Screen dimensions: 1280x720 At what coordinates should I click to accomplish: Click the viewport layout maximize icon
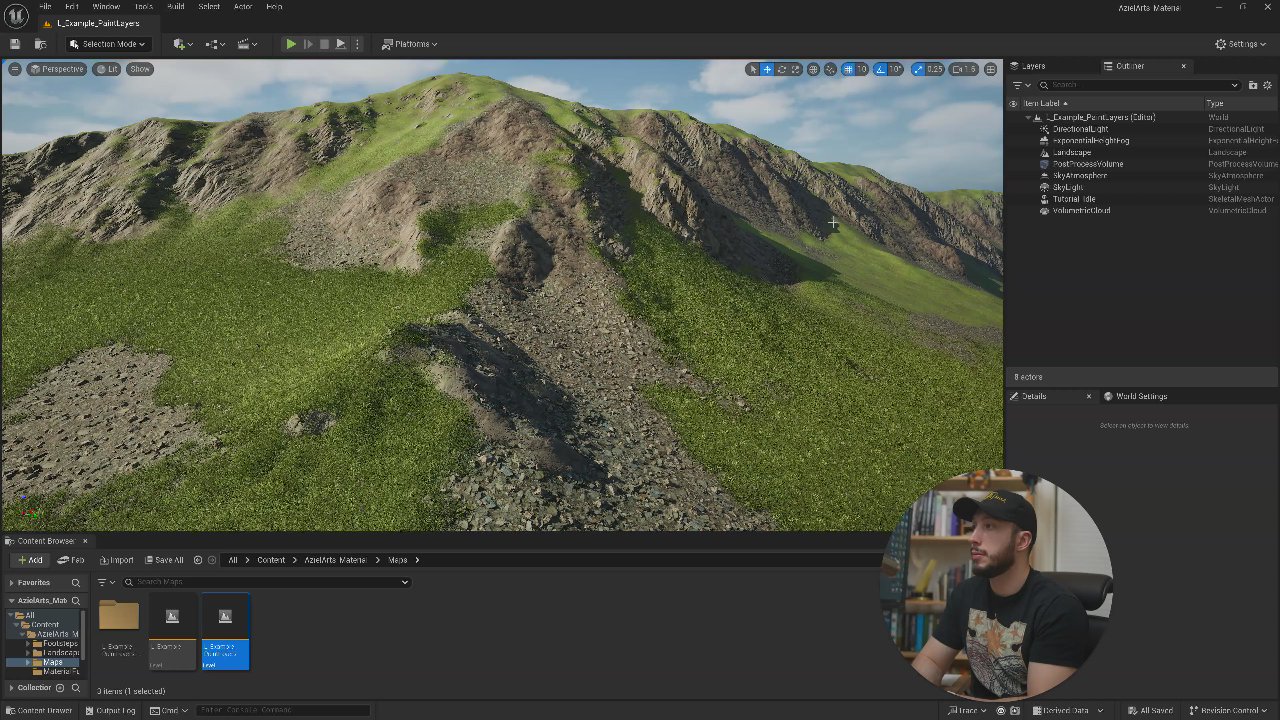click(990, 69)
